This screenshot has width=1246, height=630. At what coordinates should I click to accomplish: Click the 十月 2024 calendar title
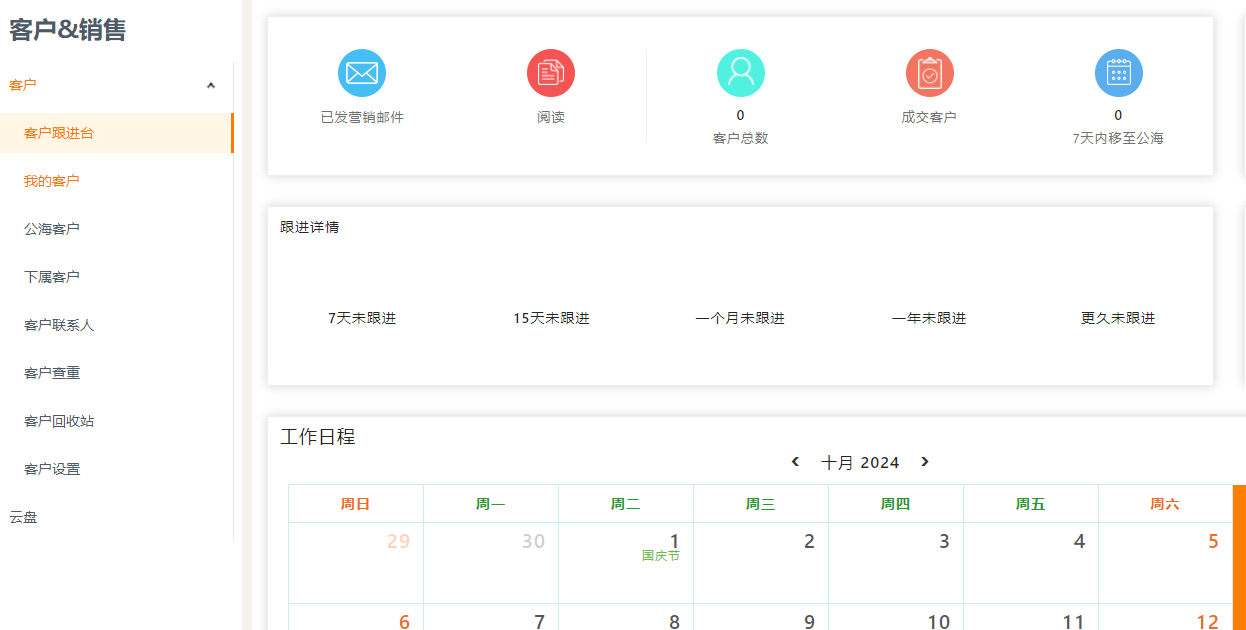coord(860,462)
